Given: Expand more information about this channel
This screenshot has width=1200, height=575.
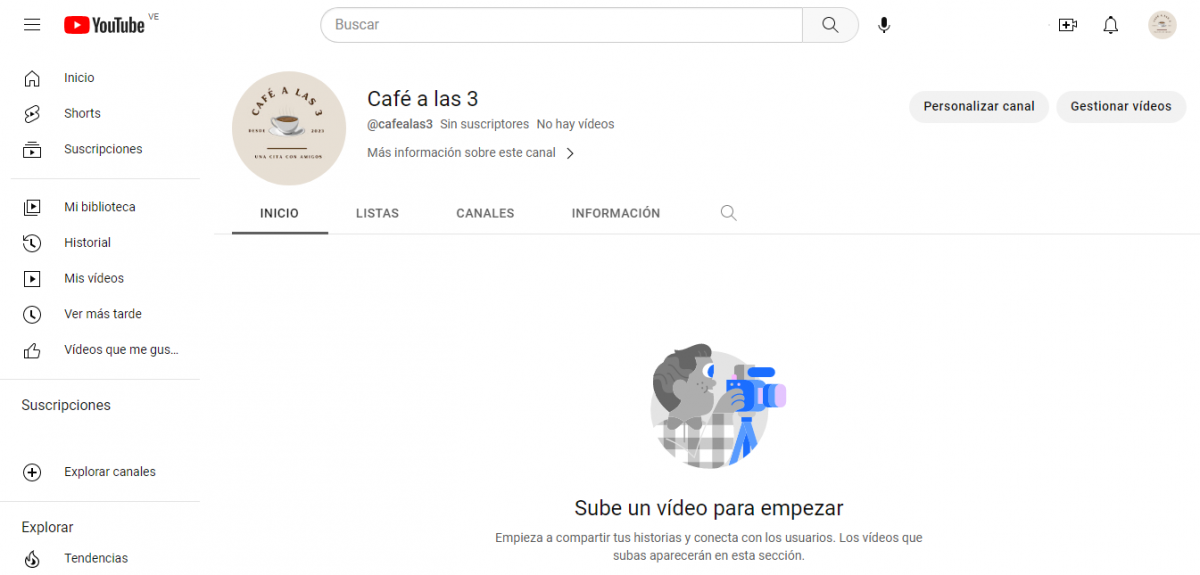Looking at the screenshot, I should tap(471, 153).
